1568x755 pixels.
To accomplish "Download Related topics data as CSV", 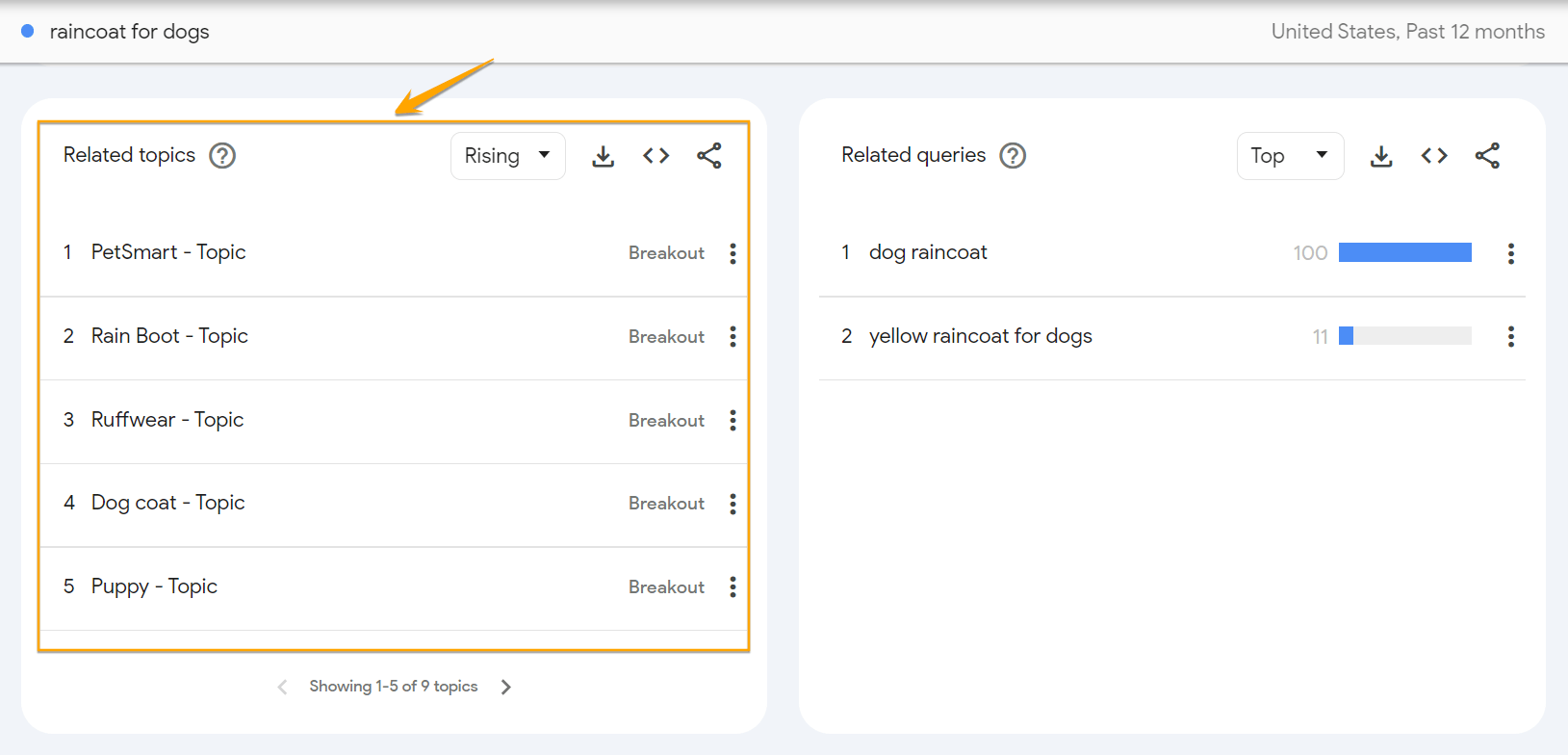I will click(x=603, y=156).
